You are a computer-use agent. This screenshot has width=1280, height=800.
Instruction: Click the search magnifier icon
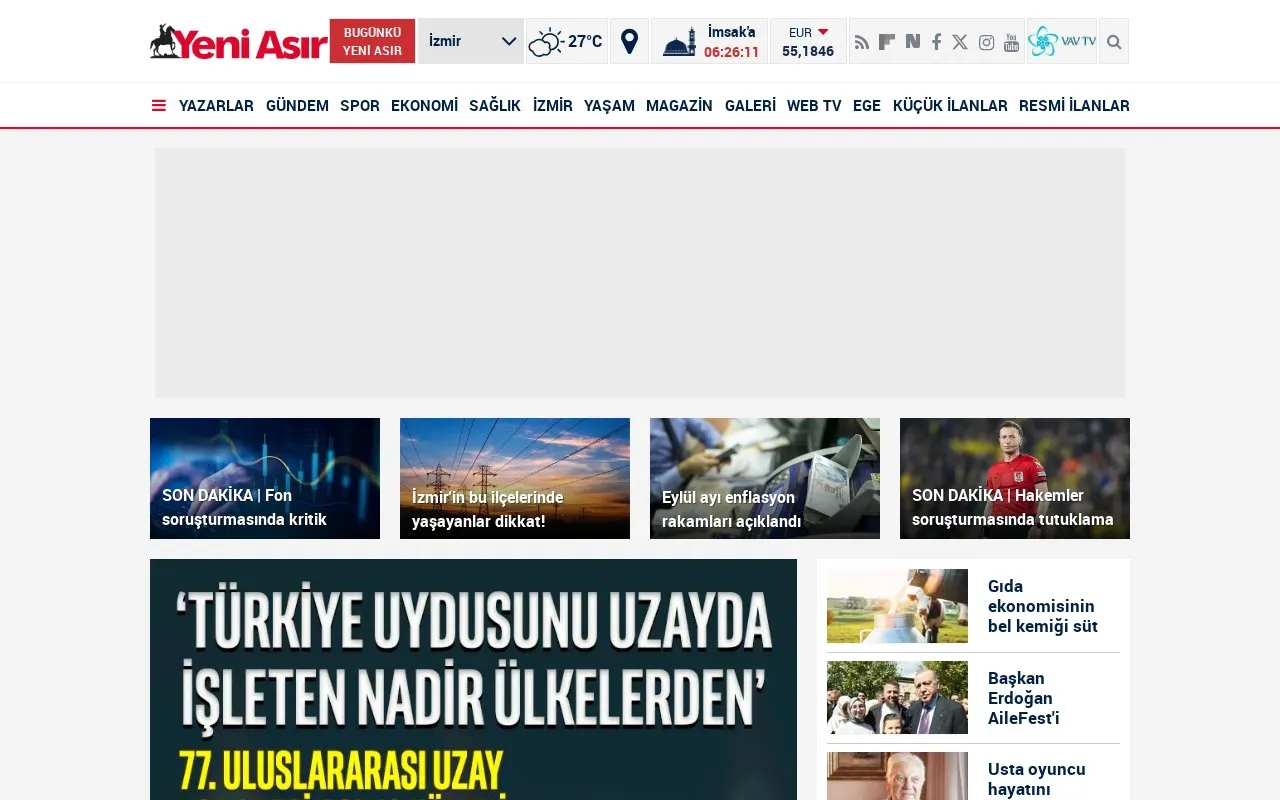[x=1114, y=42]
